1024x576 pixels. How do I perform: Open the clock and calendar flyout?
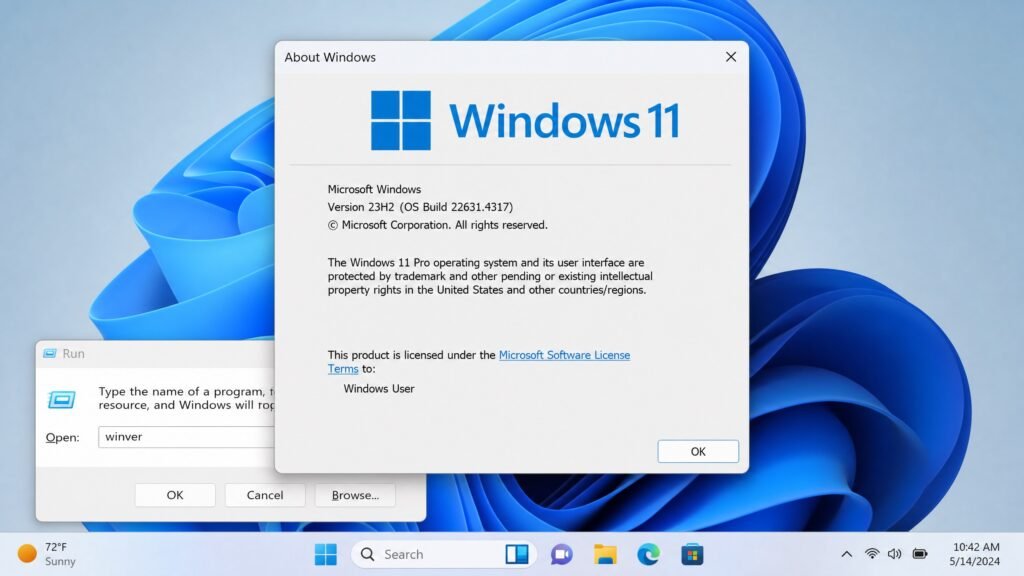click(x=975, y=554)
